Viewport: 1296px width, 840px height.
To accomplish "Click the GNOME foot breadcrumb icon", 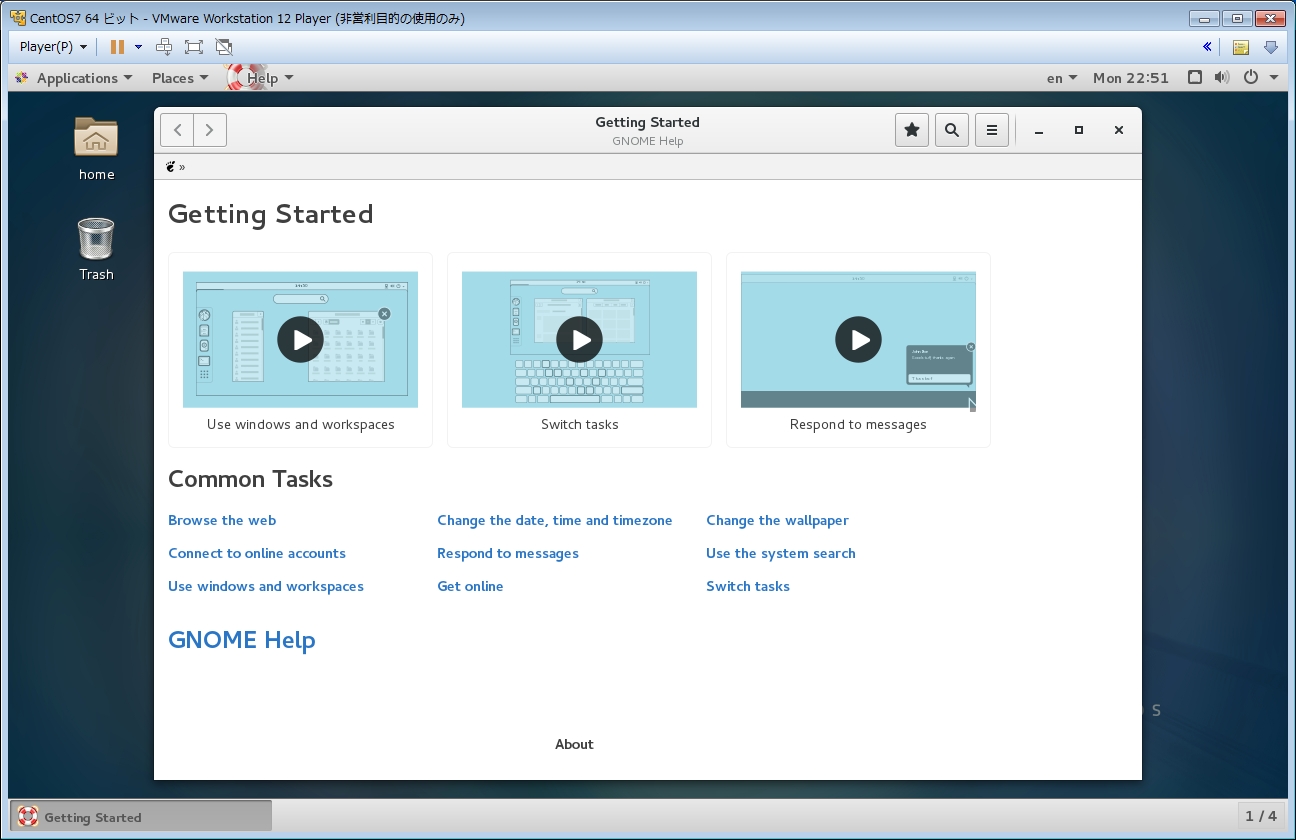I will tap(171, 167).
